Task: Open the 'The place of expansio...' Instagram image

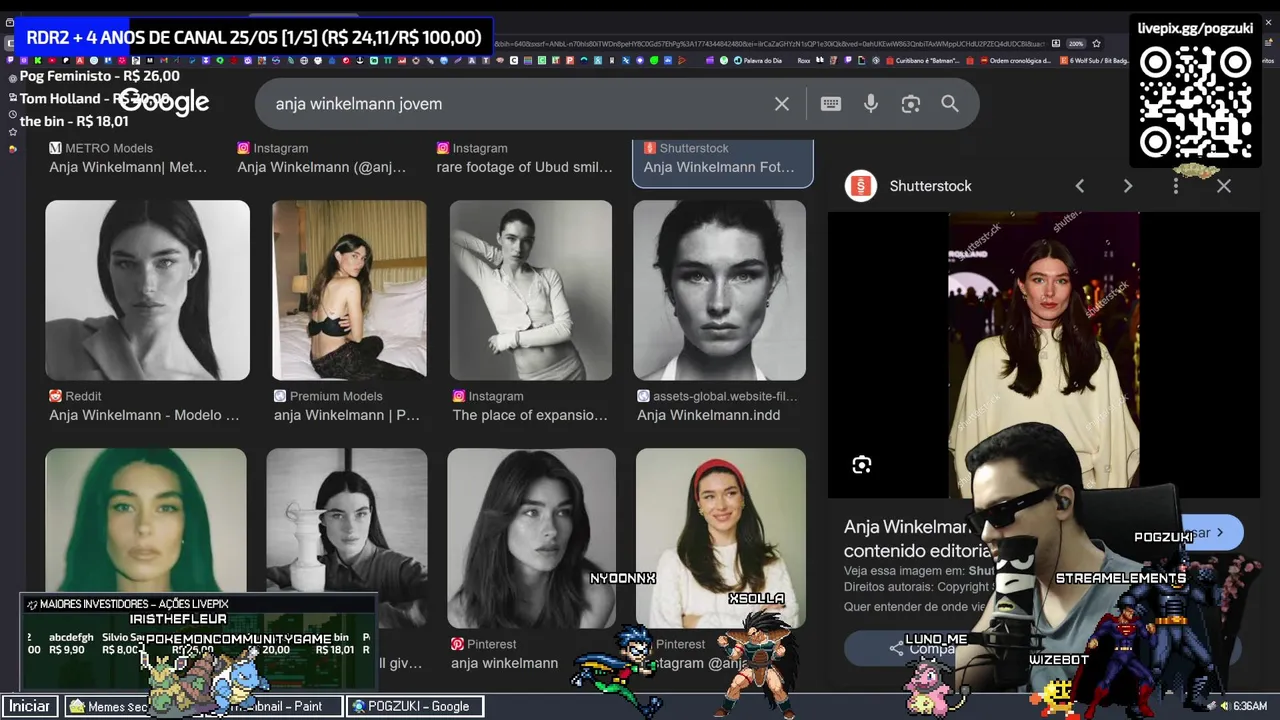Action: 530,290
